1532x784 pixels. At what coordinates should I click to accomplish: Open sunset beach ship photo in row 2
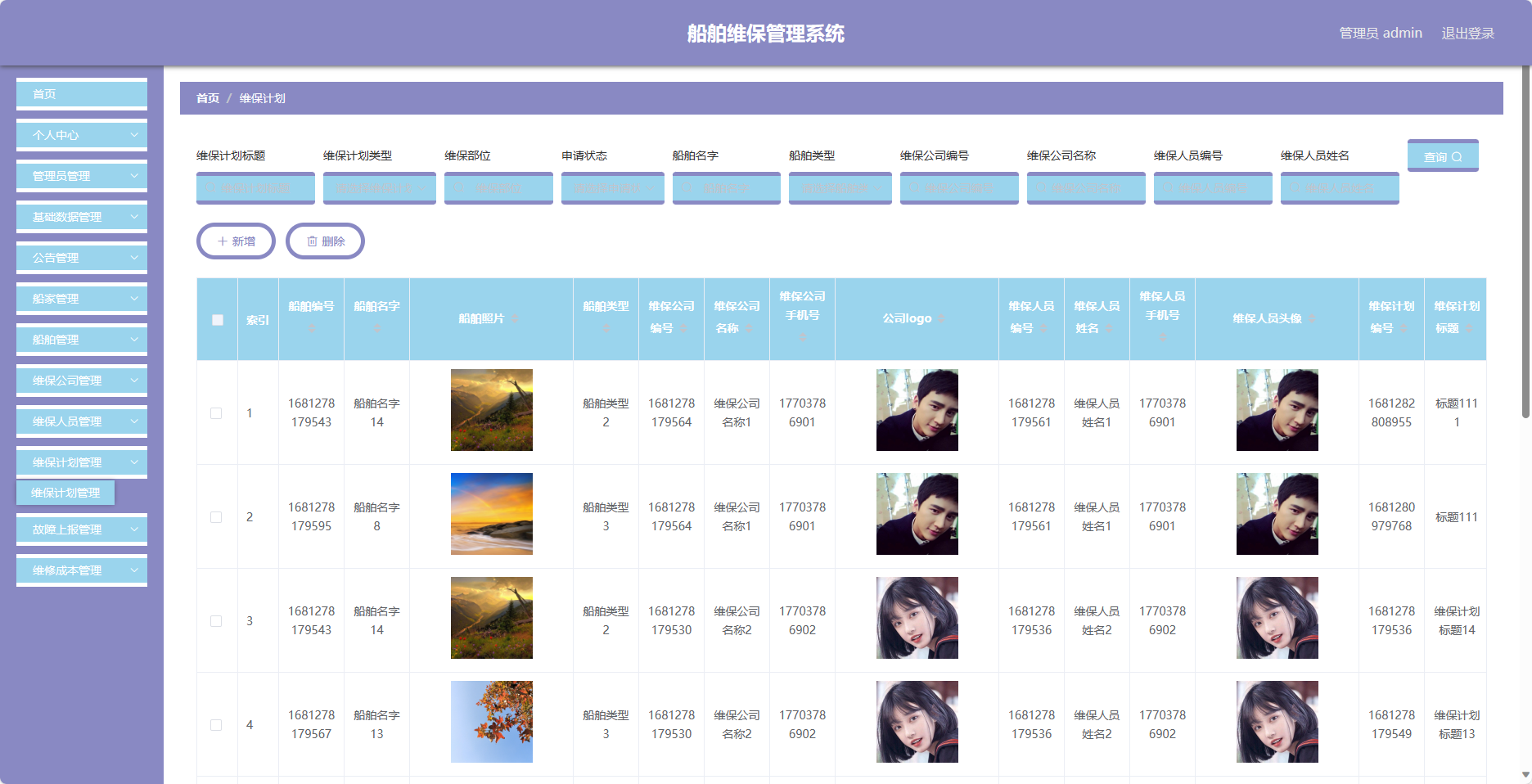click(x=492, y=514)
